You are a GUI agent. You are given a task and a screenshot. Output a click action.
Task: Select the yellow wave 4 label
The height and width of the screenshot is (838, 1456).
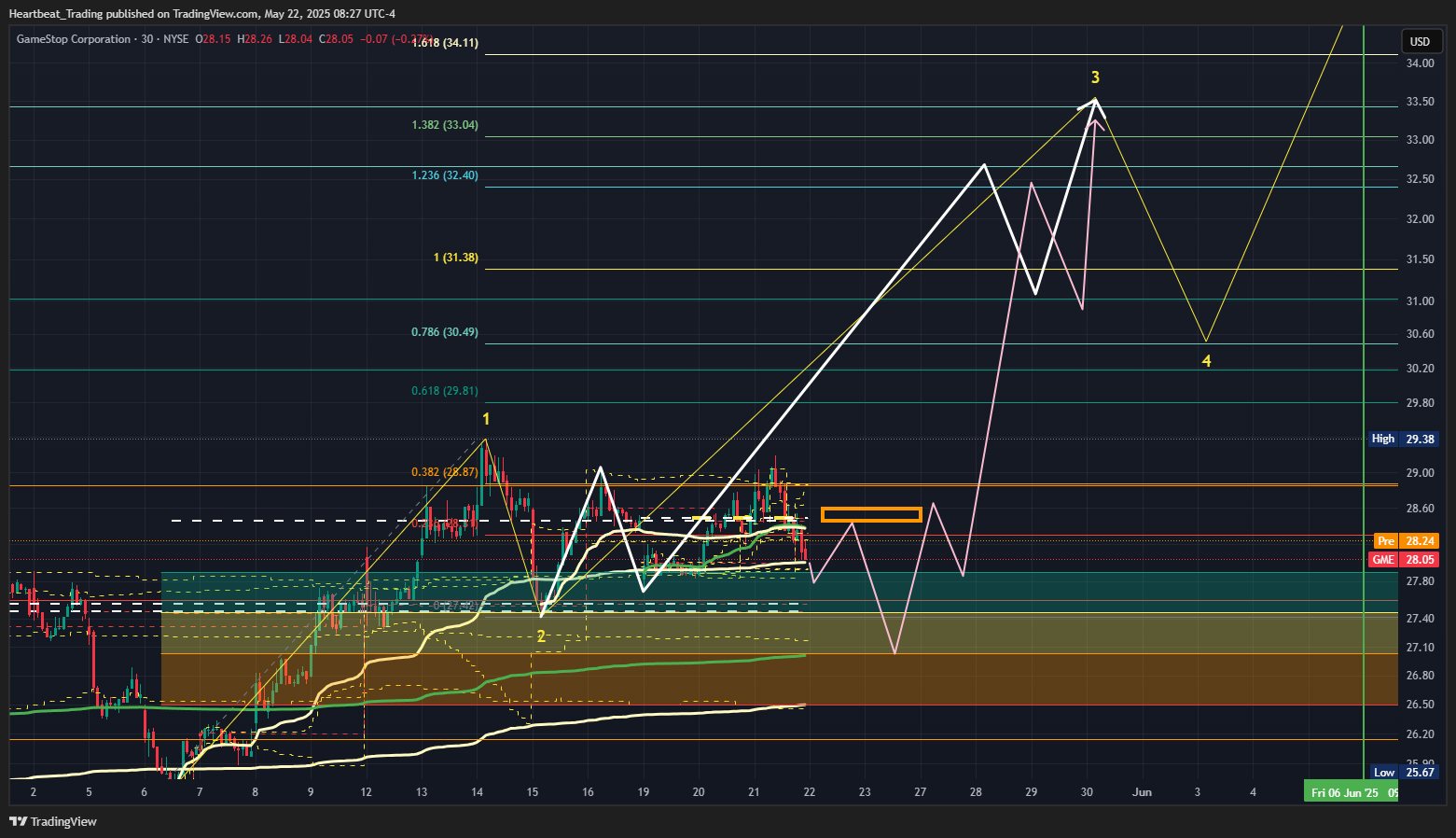(x=1206, y=361)
